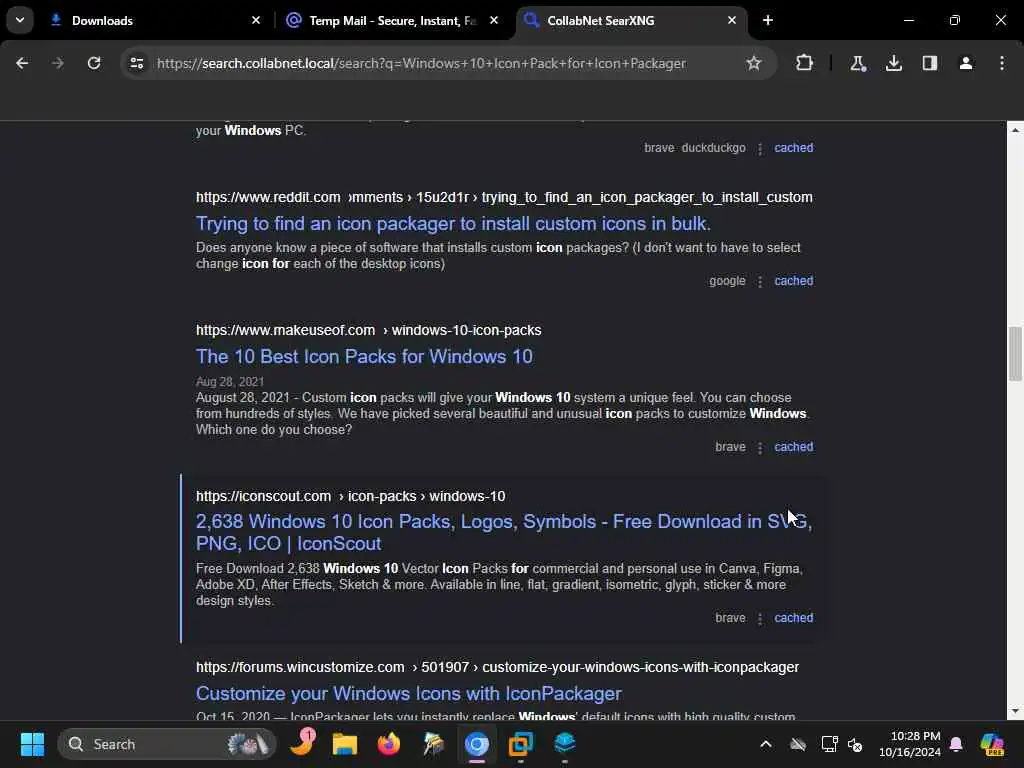1024x768 pixels.
Task: Open the blue layered-stack taskbar app
Action: [564, 744]
